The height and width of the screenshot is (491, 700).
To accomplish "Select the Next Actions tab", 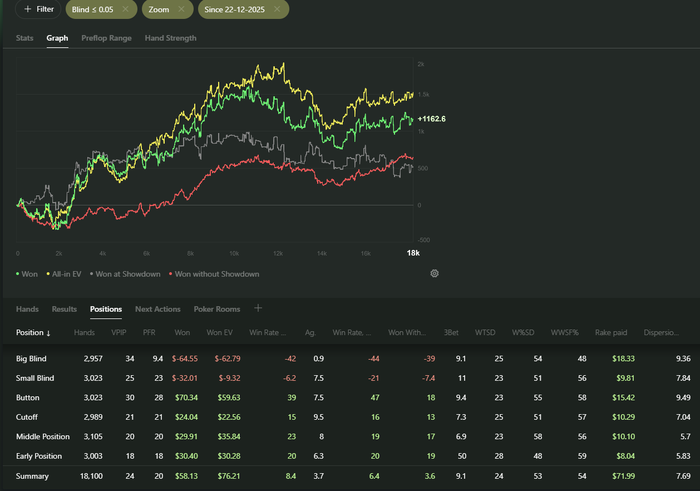I will click(x=158, y=309).
